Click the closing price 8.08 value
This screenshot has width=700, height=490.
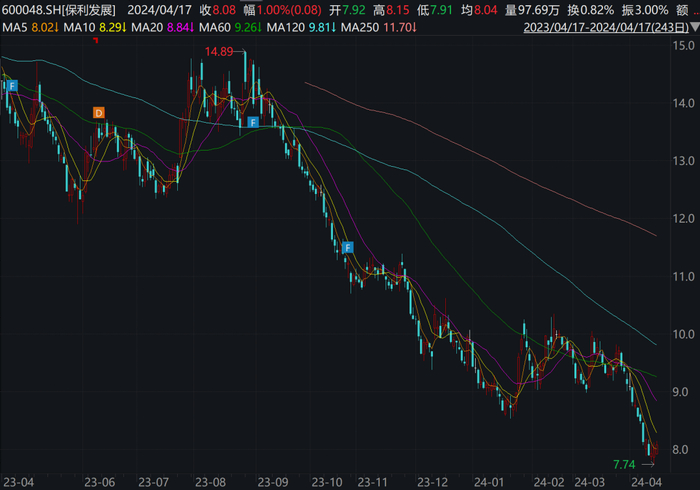(224, 10)
